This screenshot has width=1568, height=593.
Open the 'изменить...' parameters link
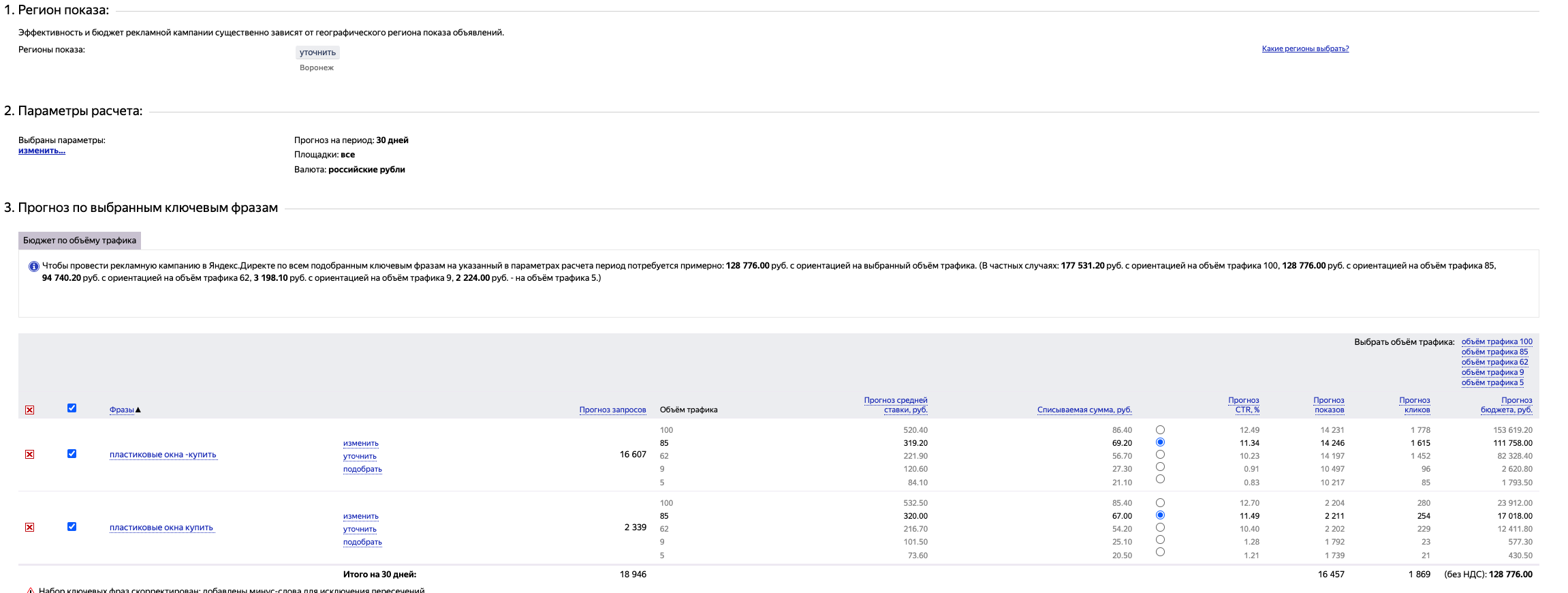42,151
